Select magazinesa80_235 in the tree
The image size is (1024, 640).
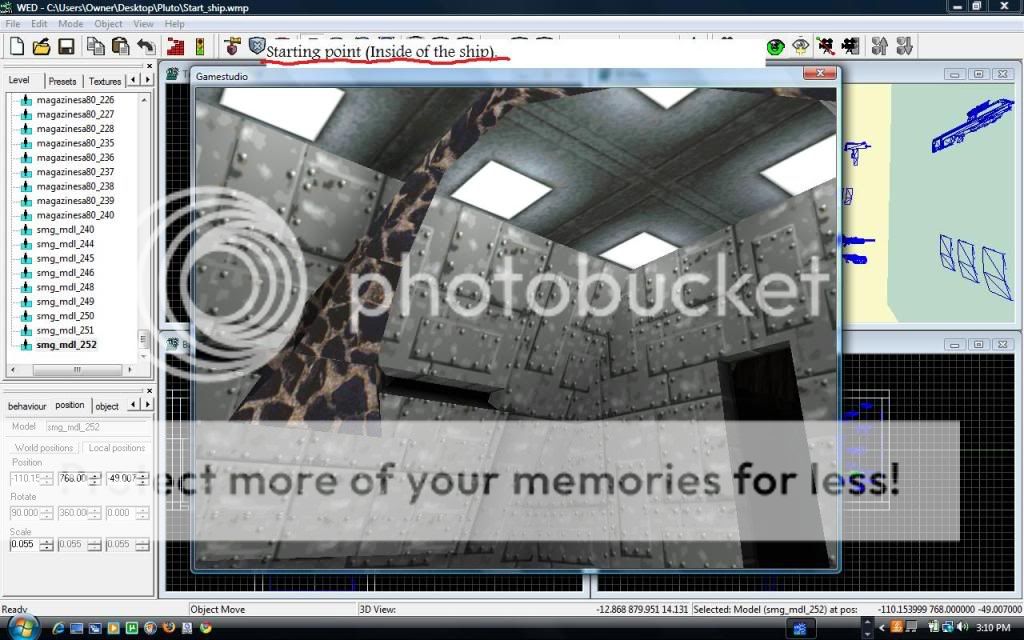point(75,143)
